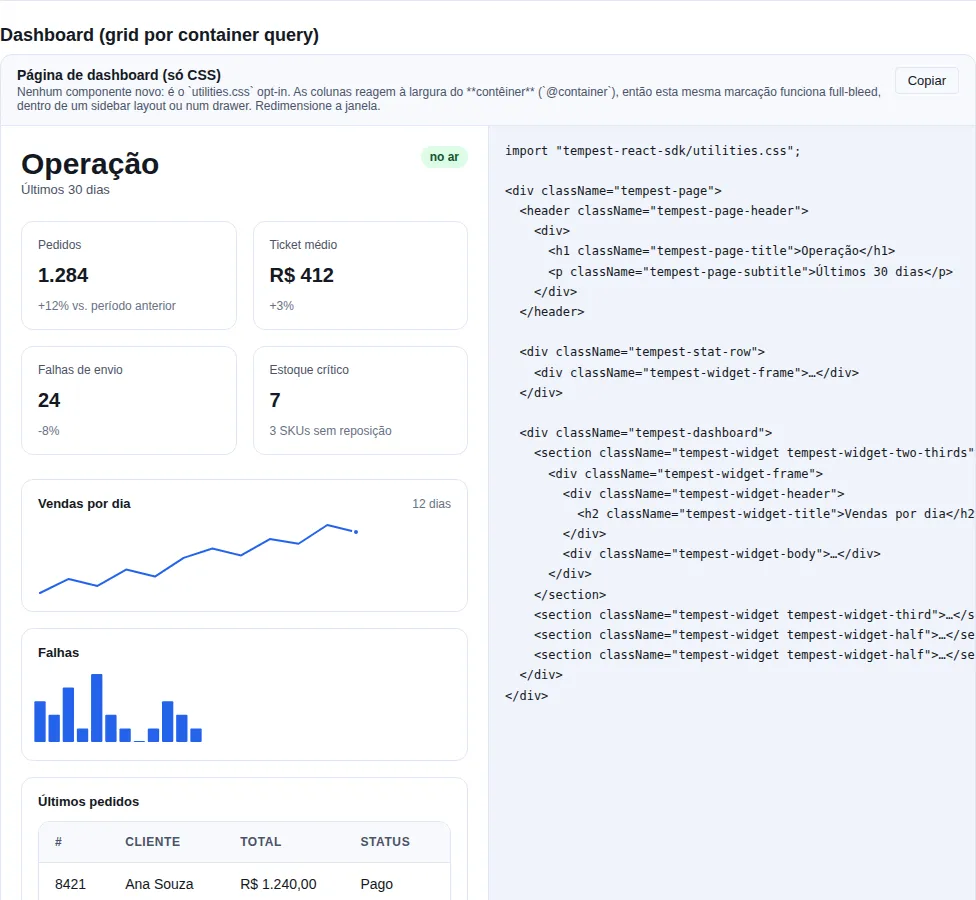Click the Últimos pedidos heading

click(88, 802)
